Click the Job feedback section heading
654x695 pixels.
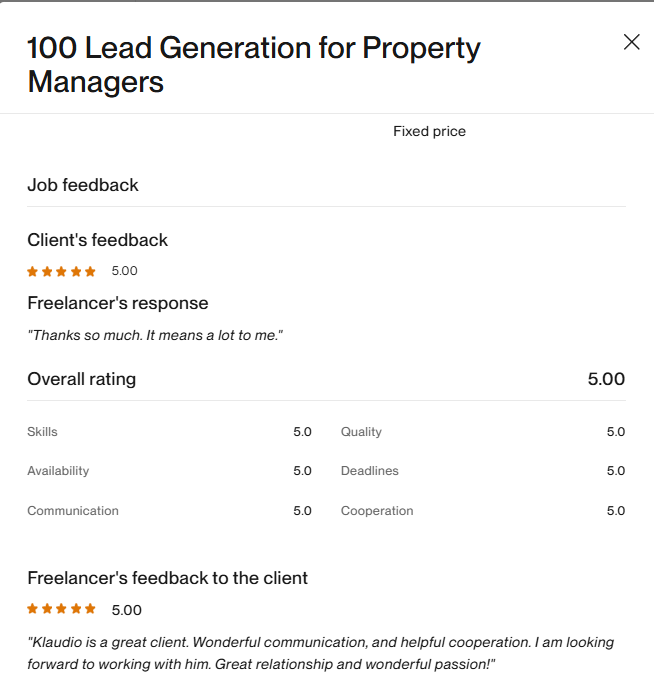coord(83,185)
